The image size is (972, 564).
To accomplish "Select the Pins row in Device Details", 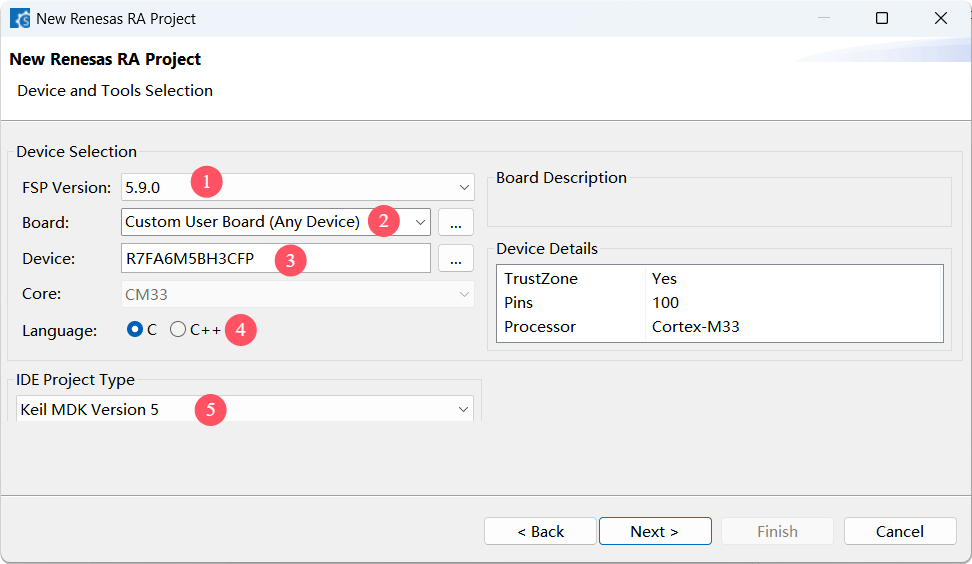I will pos(720,302).
